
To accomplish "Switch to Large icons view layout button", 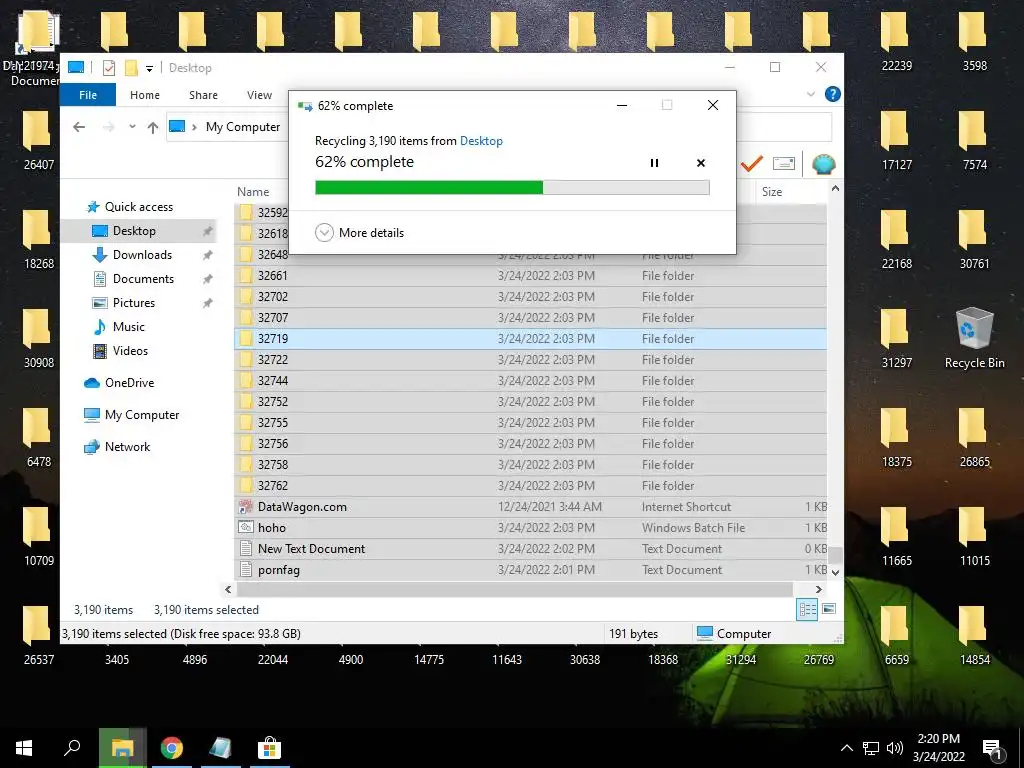I will [829, 609].
